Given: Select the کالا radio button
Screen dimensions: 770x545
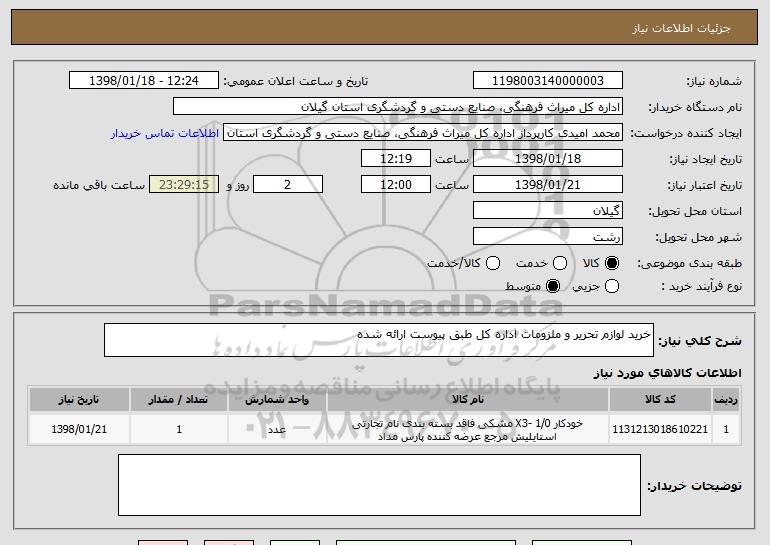Looking at the screenshot, I should click(x=611, y=263).
